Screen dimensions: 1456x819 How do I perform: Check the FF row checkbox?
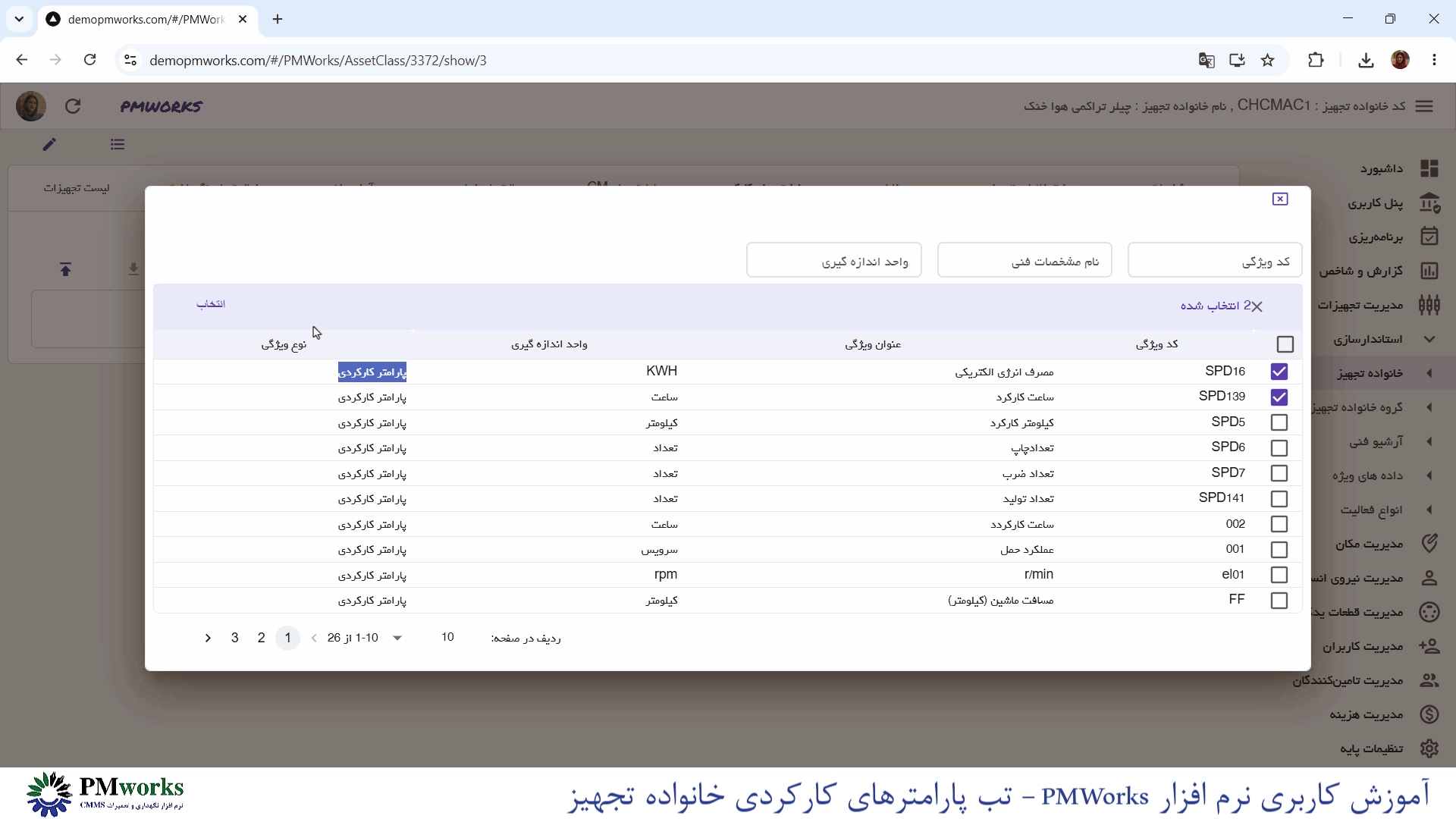click(x=1279, y=601)
